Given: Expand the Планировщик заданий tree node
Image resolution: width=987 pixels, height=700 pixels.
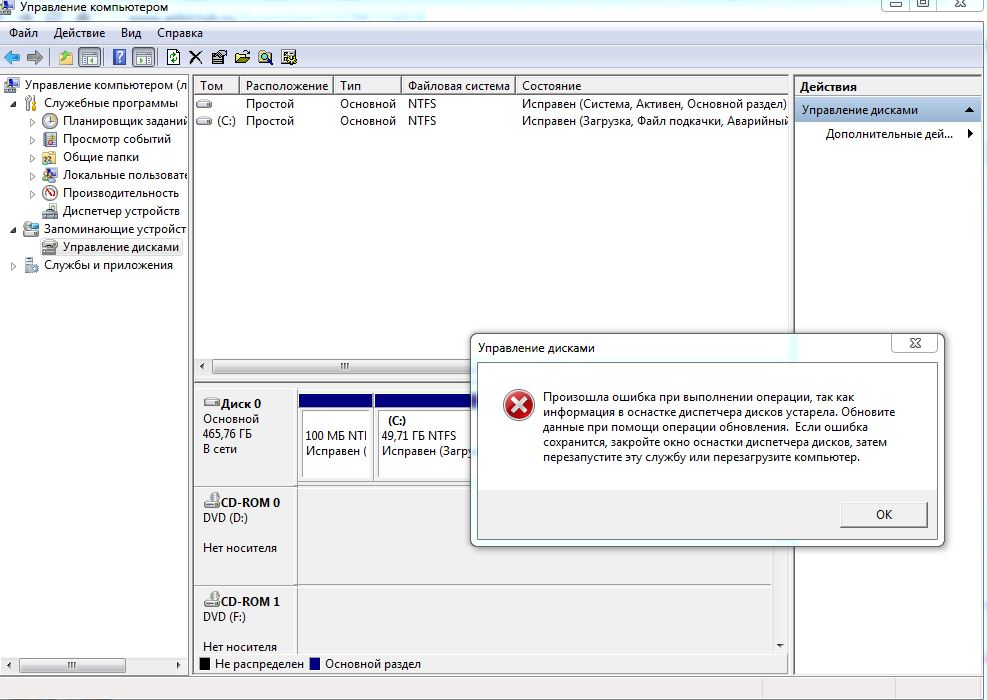Looking at the screenshot, I should click(x=32, y=122).
